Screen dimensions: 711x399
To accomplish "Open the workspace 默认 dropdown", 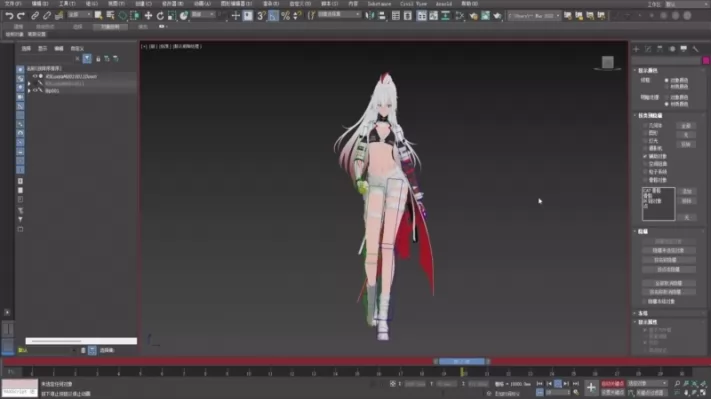I will pos(687,4).
